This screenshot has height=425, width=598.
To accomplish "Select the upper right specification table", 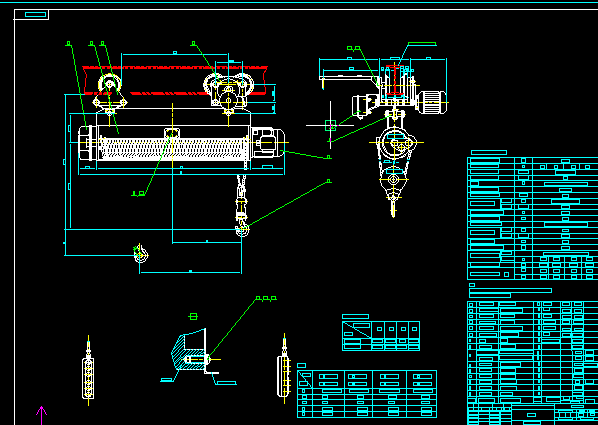I will 532,218.
